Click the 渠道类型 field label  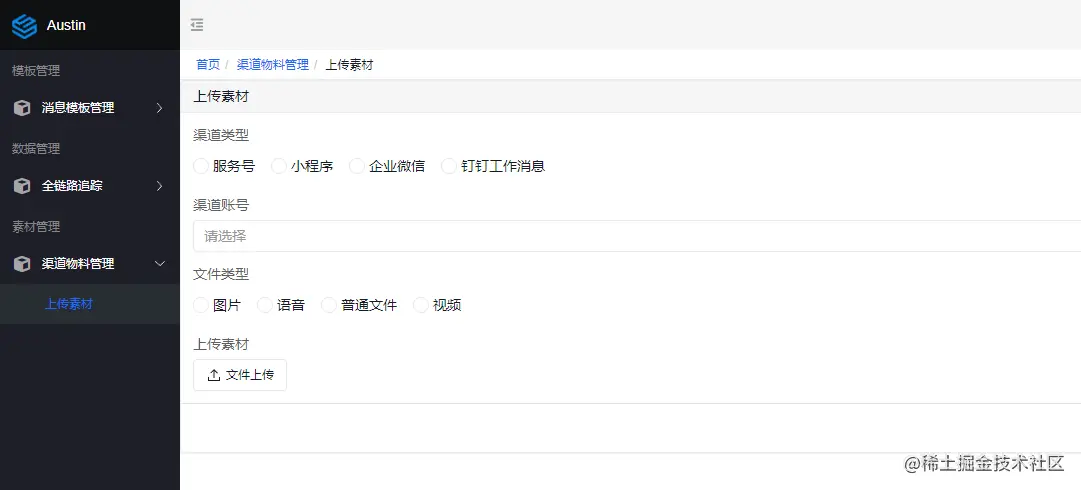coord(221,135)
